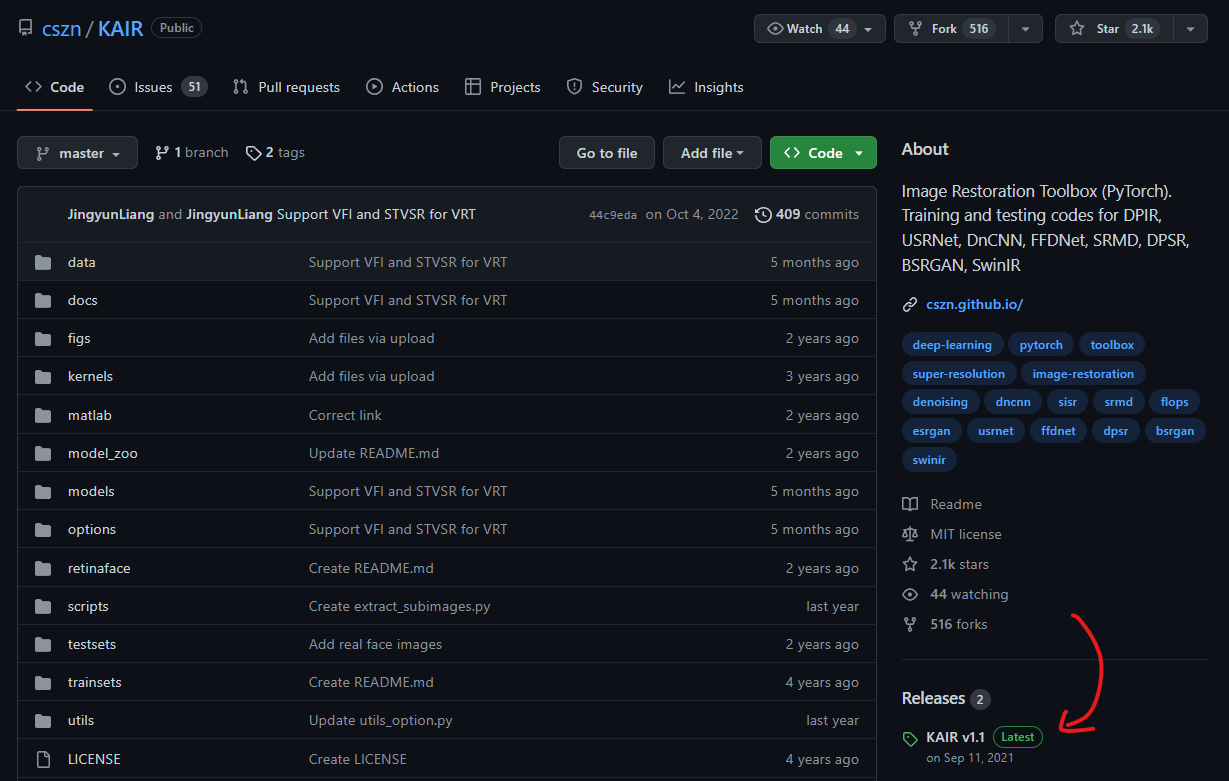Click the commit history clock icon
Screen dimensions: 1229x781
(763, 214)
